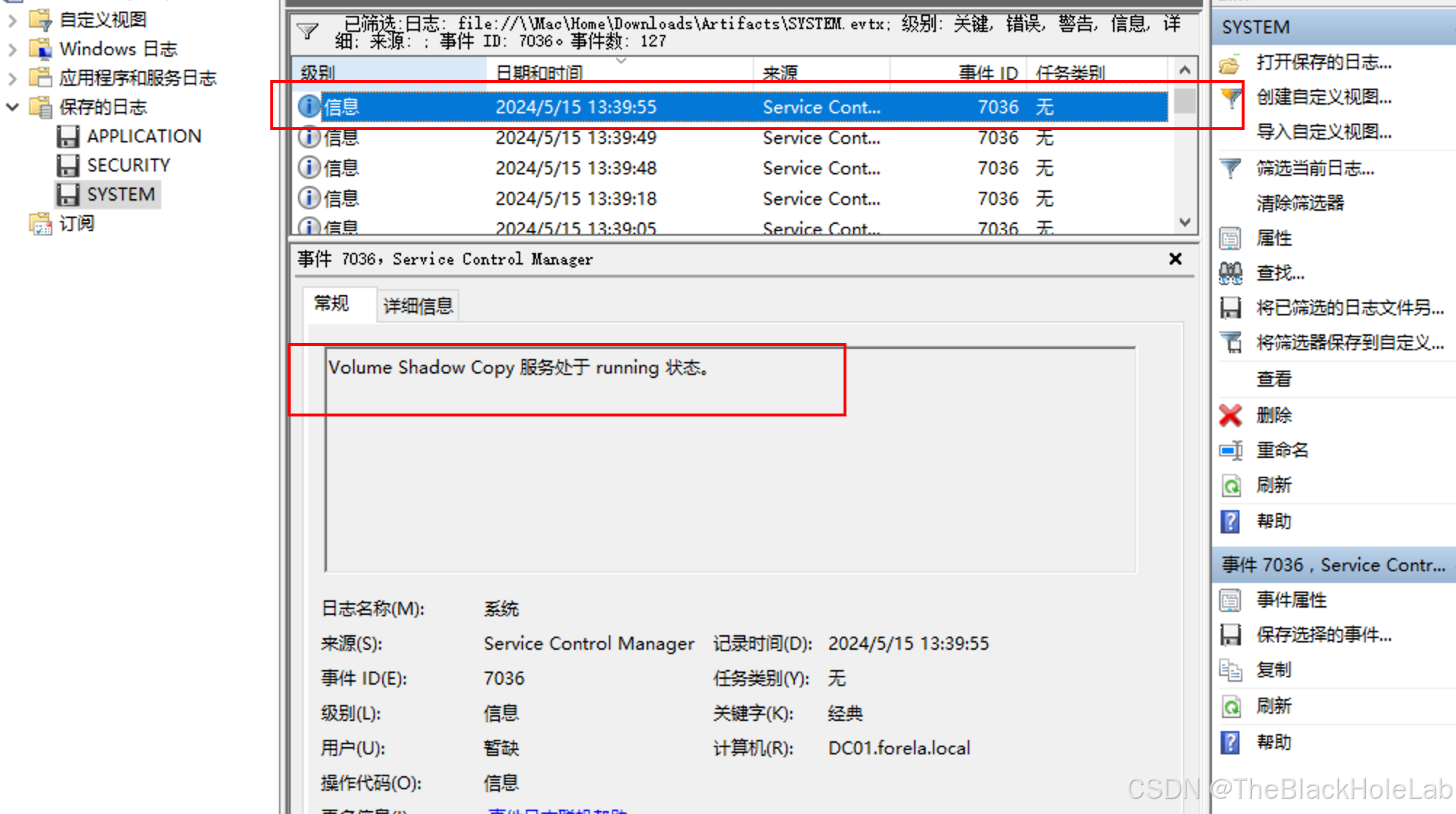Click the rename icon in actions pane
The height and width of the screenshot is (814, 1456).
click(x=1229, y=451)
